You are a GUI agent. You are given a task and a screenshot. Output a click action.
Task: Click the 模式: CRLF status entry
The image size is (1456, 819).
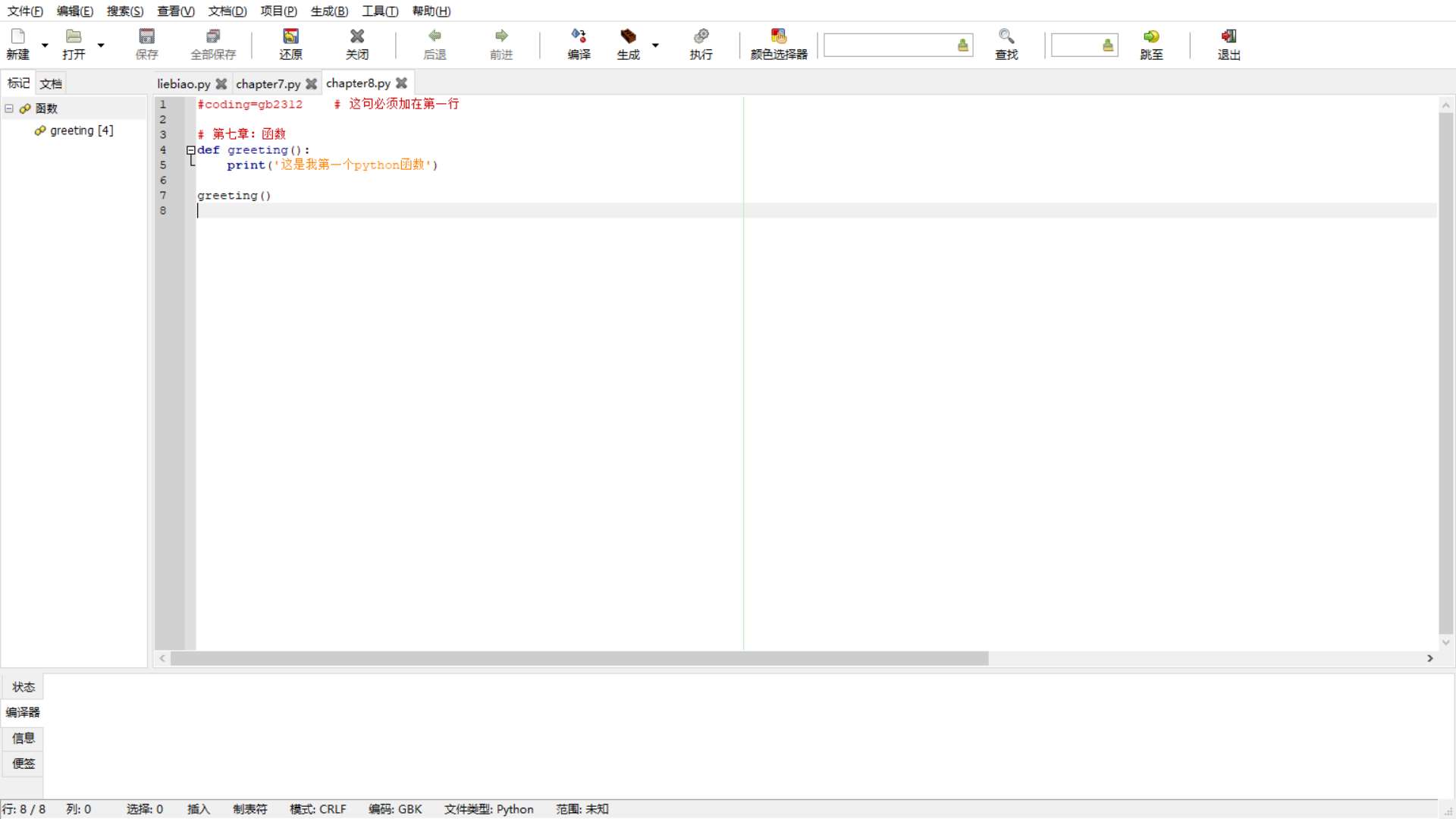coord(318,809)
